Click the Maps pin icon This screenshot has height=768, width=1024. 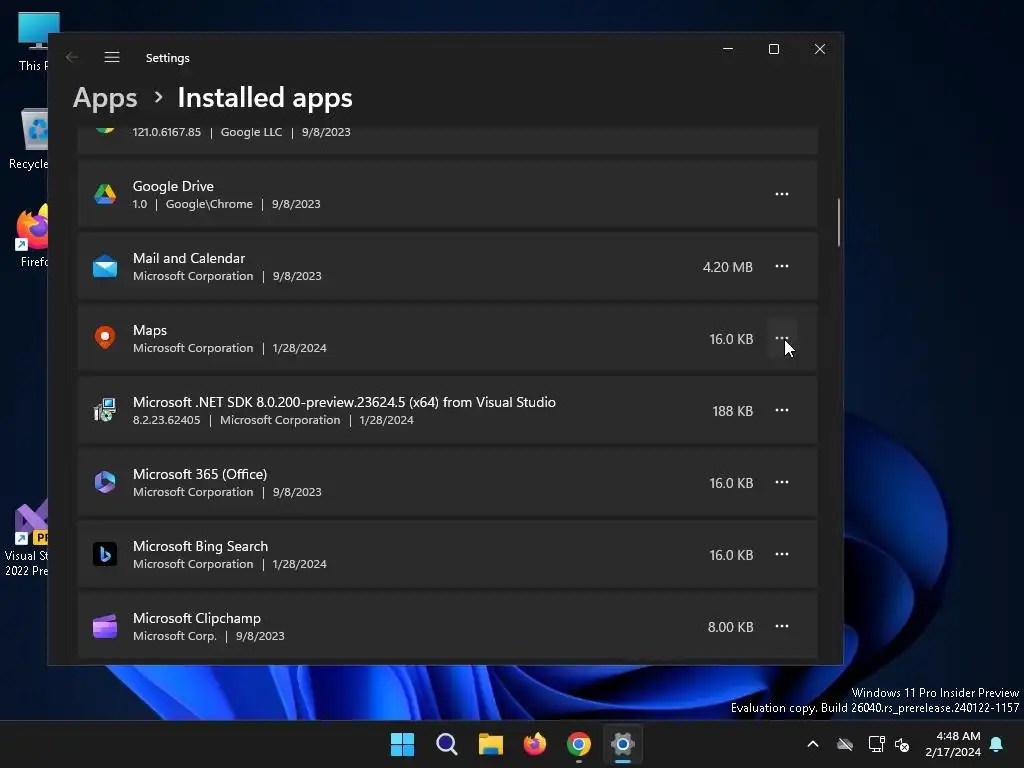tap(104, 338)
